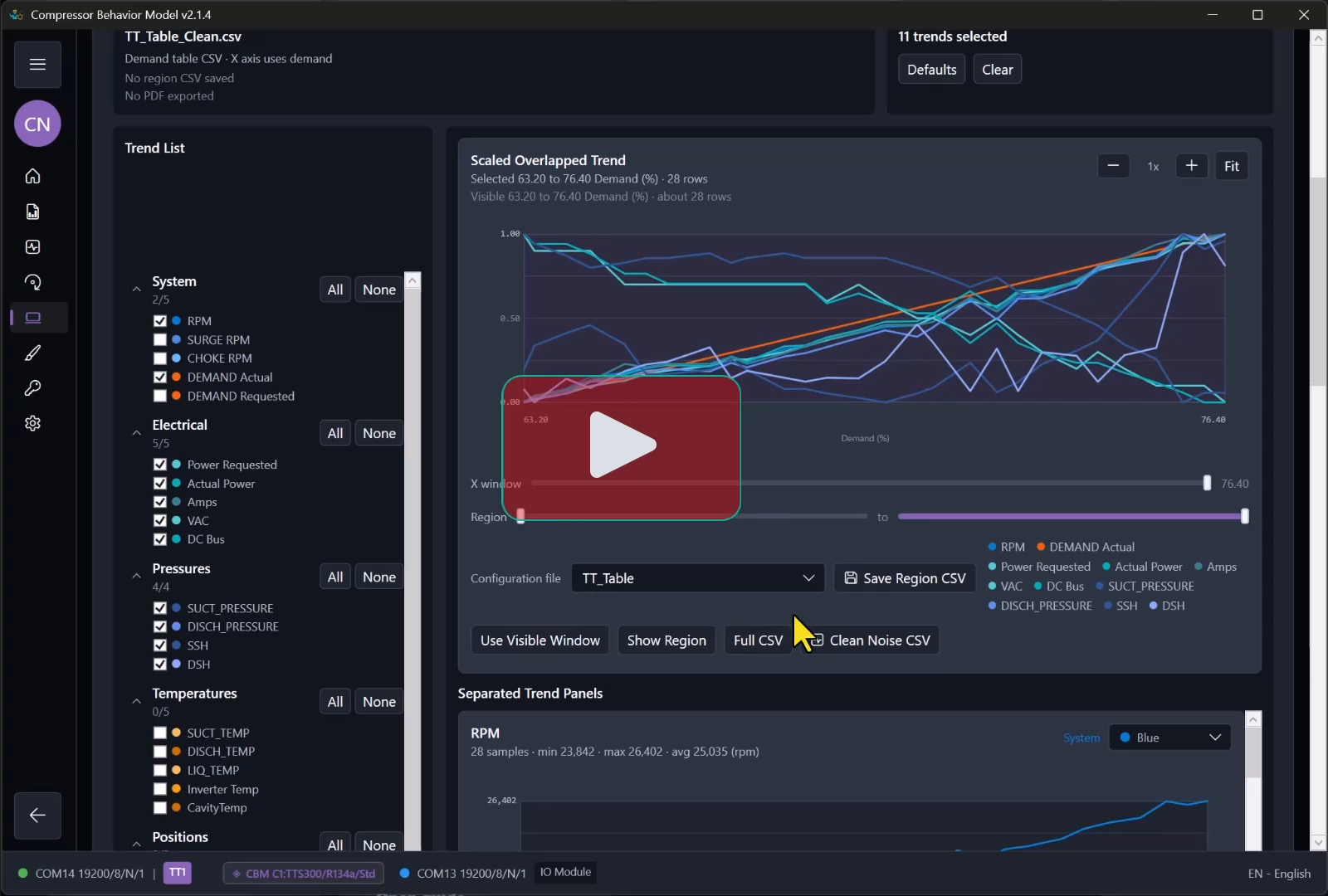Collapse the System group
This screenshot has height=896, width=1328.
(x=136, y=290)
